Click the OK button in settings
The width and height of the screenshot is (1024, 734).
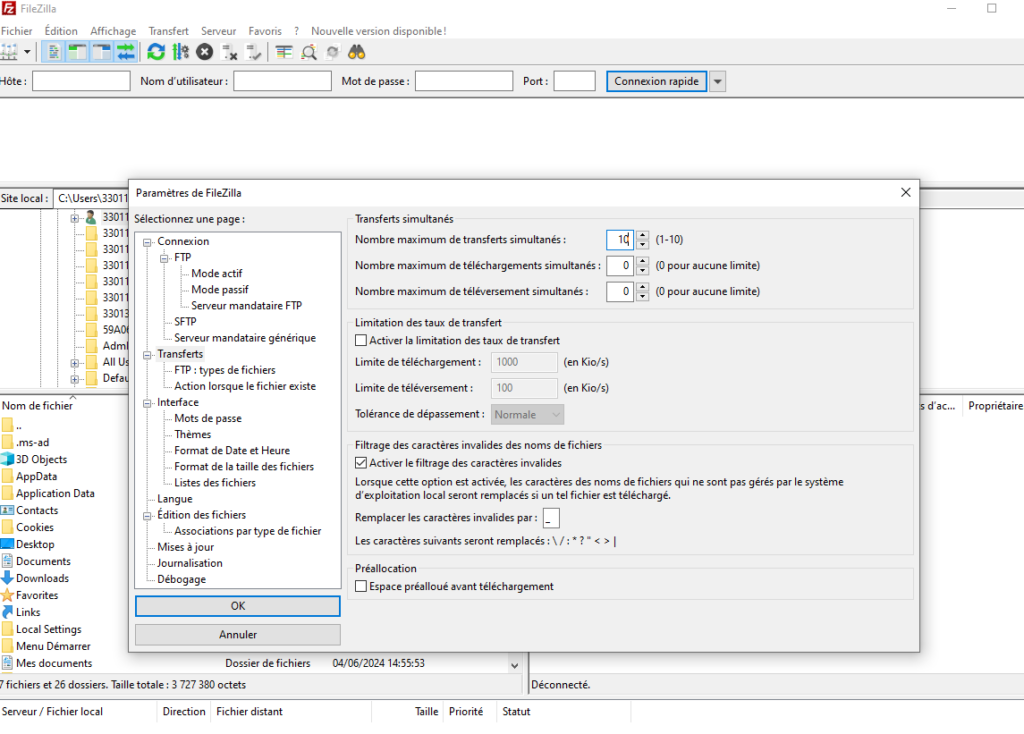[237, 606]
